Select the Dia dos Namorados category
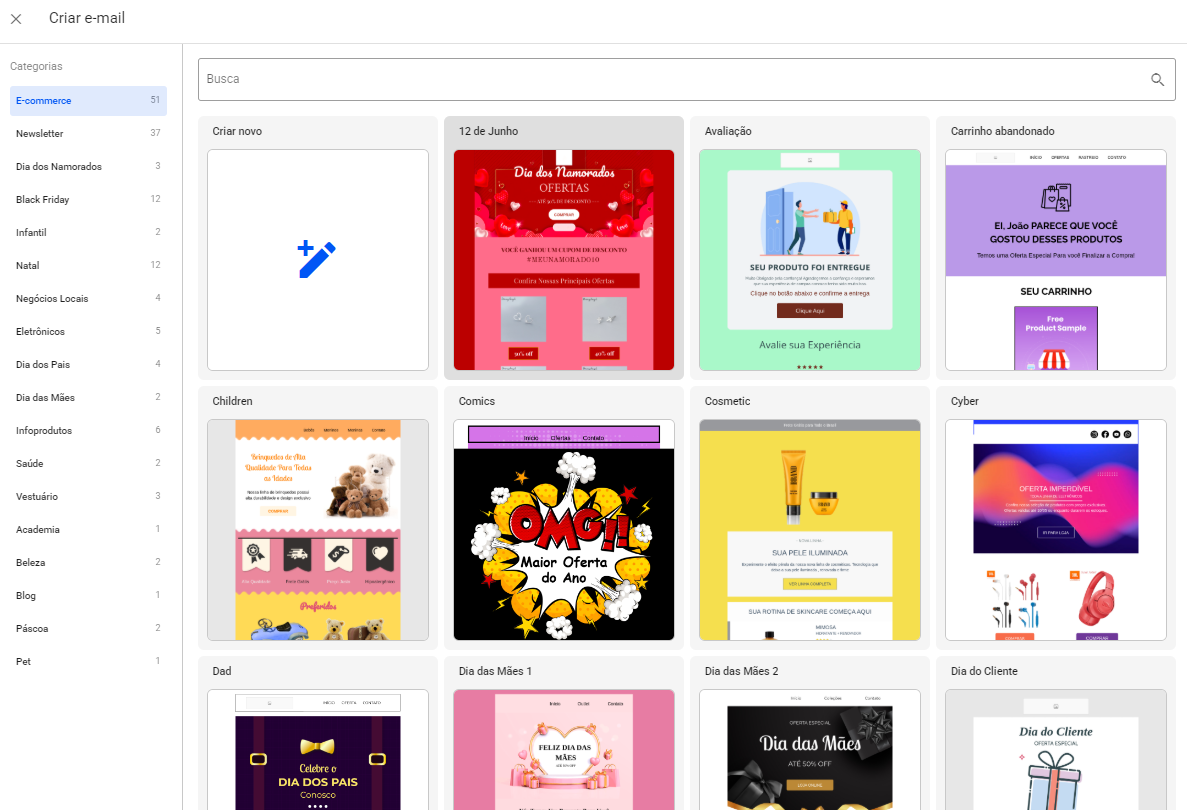The image size is (1187, 810). pos(88,167)
